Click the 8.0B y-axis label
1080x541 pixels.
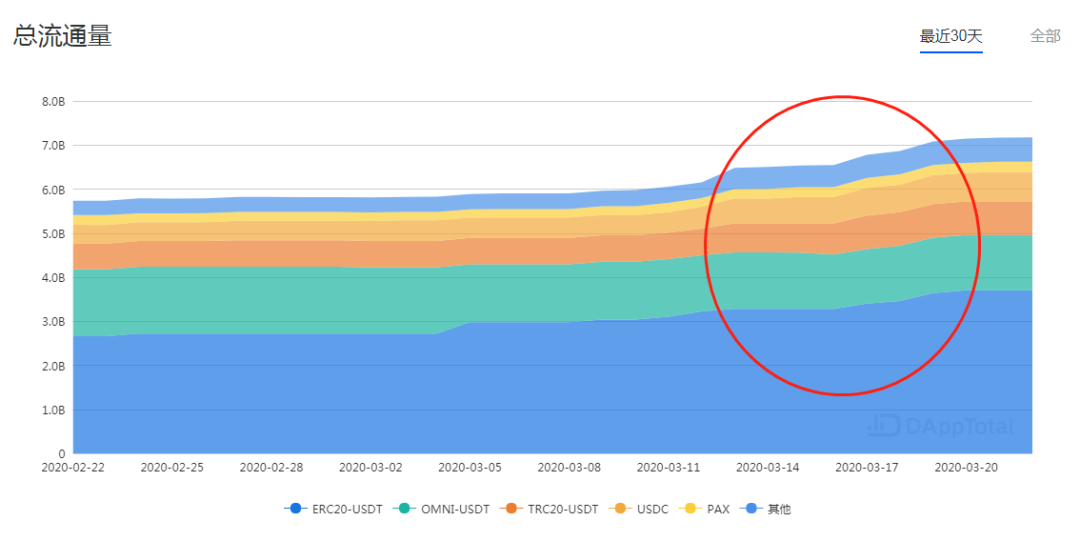53,101
